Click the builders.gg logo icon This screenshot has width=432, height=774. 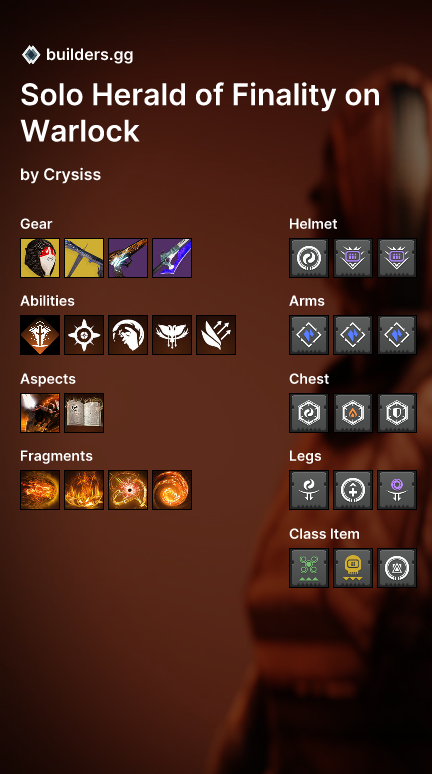coord(31,55)
